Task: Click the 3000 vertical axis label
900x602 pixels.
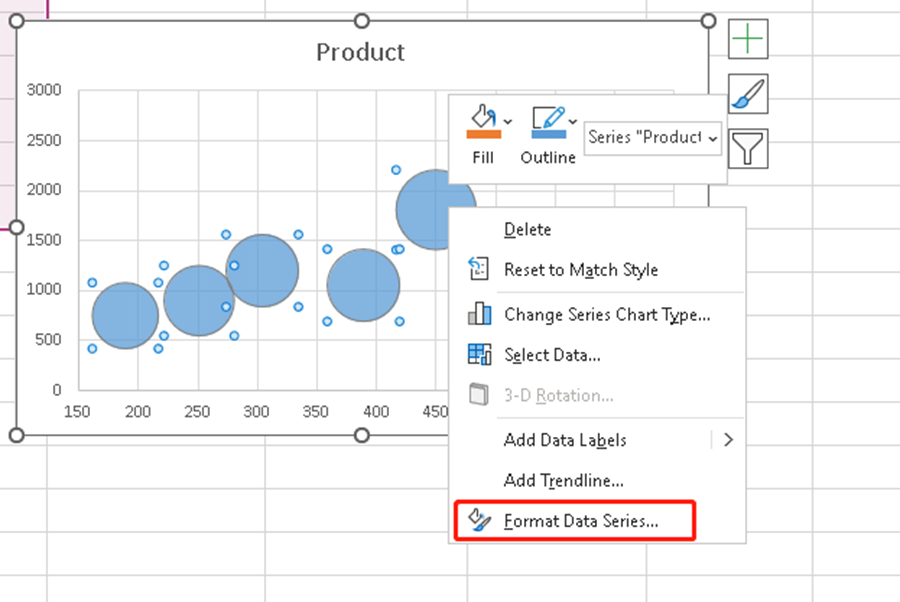Action: pos(44,90)
